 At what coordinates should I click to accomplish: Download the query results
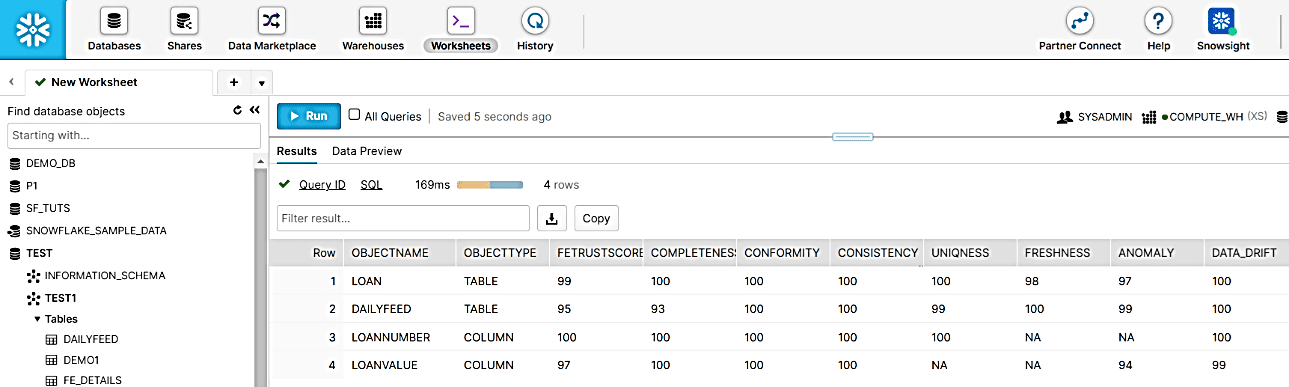pyautogui.click(x=552, y=218)
